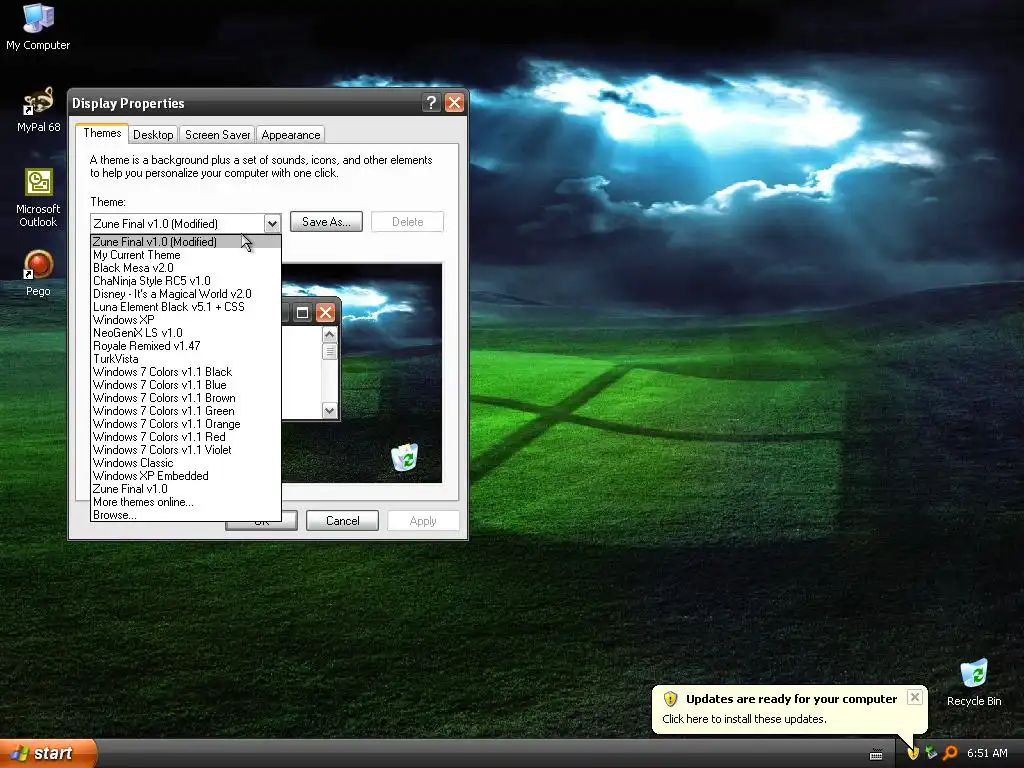This screenshot has height=768, width=1024.
Task: Pick Black Mesa v2.0 theme
Action: pos(186,268)
